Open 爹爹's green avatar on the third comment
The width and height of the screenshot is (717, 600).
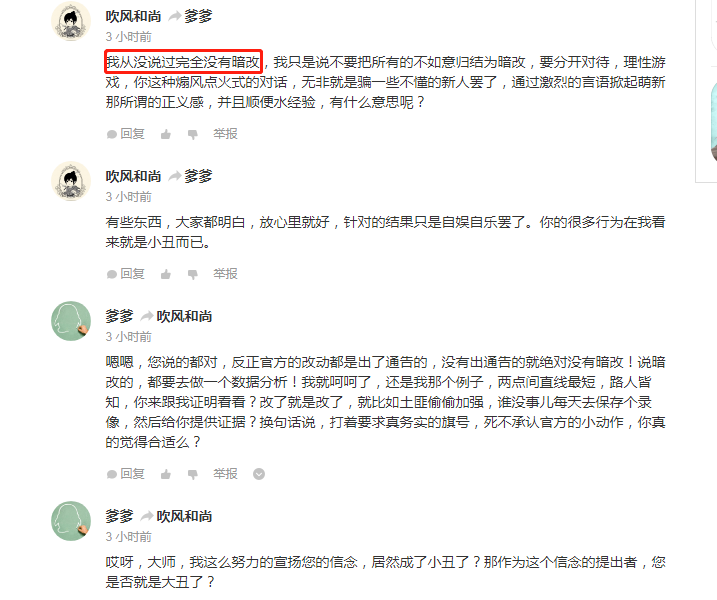click(x=71, y=321)
